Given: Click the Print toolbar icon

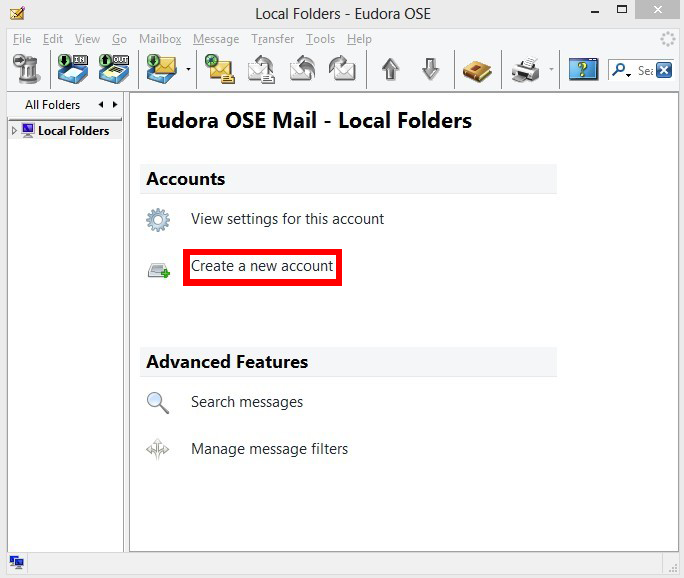Looking at the screenshot, I should [526, 69].
